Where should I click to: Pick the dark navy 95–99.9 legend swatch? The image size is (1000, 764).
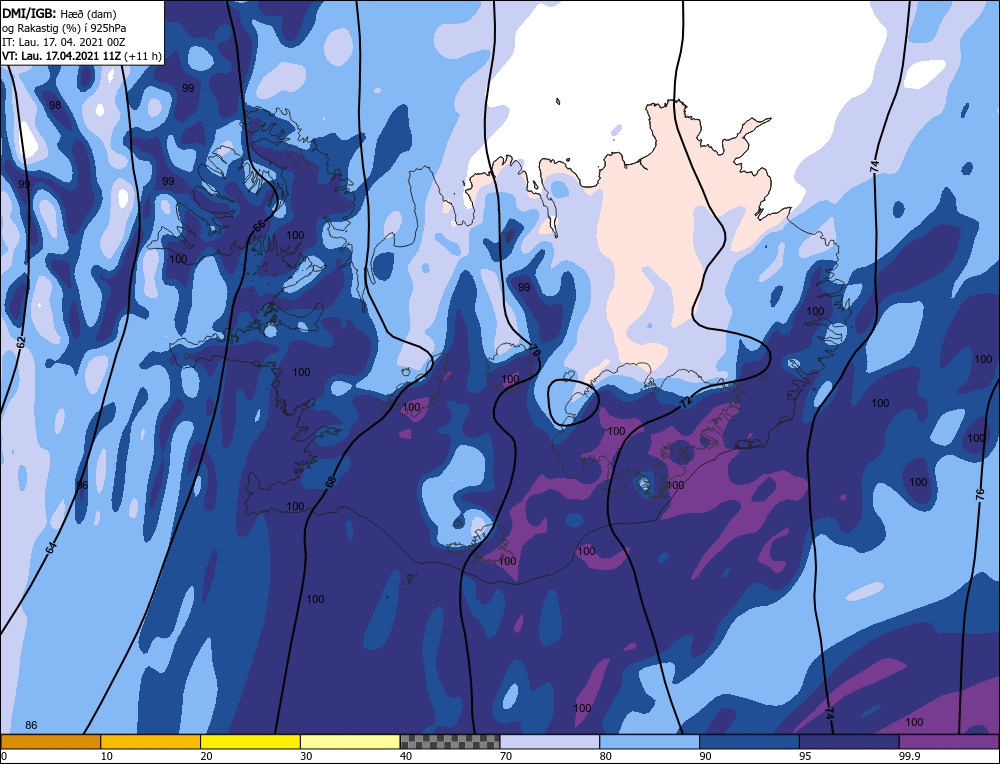click(x=849, y=742)
